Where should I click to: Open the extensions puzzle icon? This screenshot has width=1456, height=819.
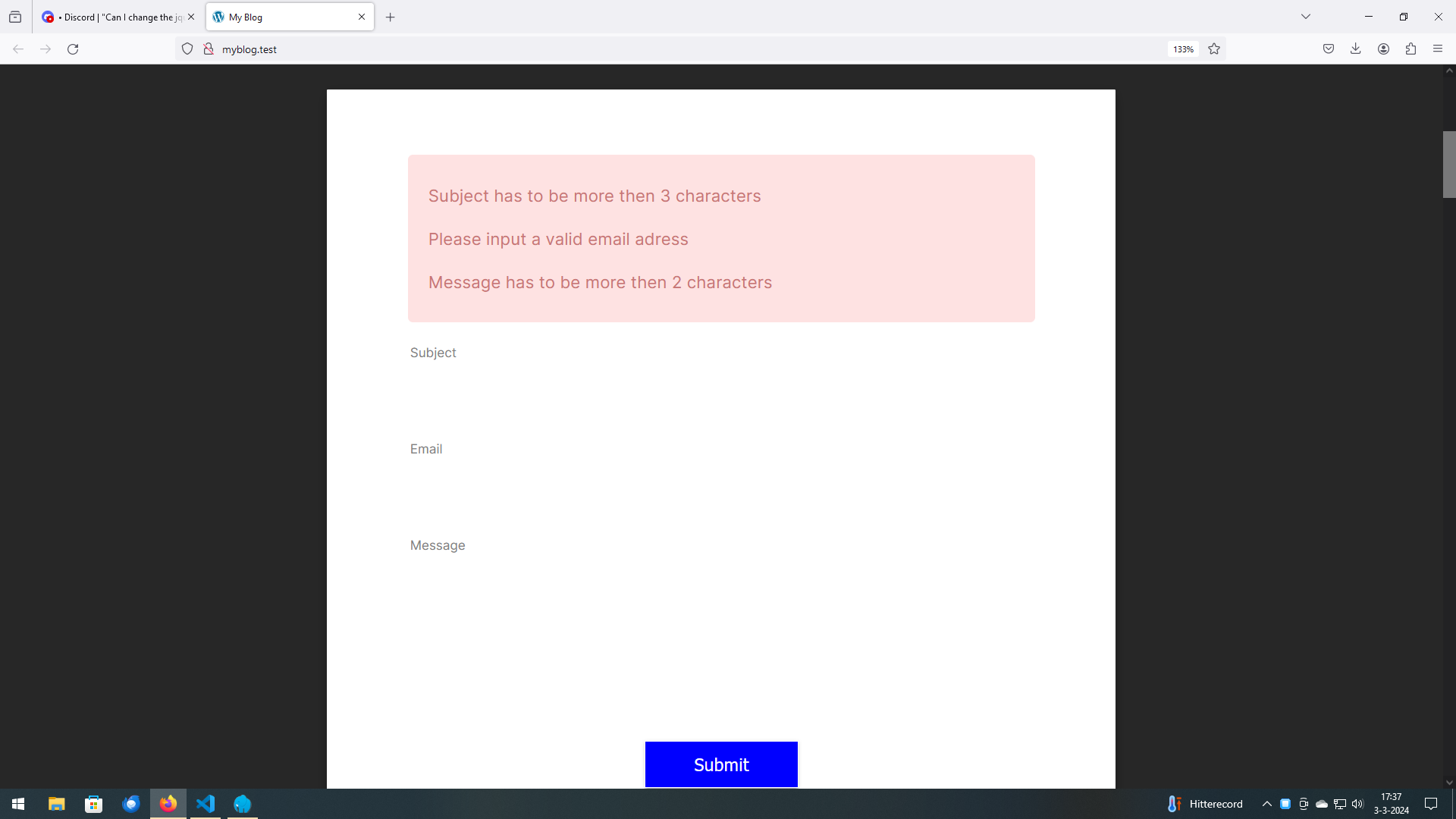1410,49
